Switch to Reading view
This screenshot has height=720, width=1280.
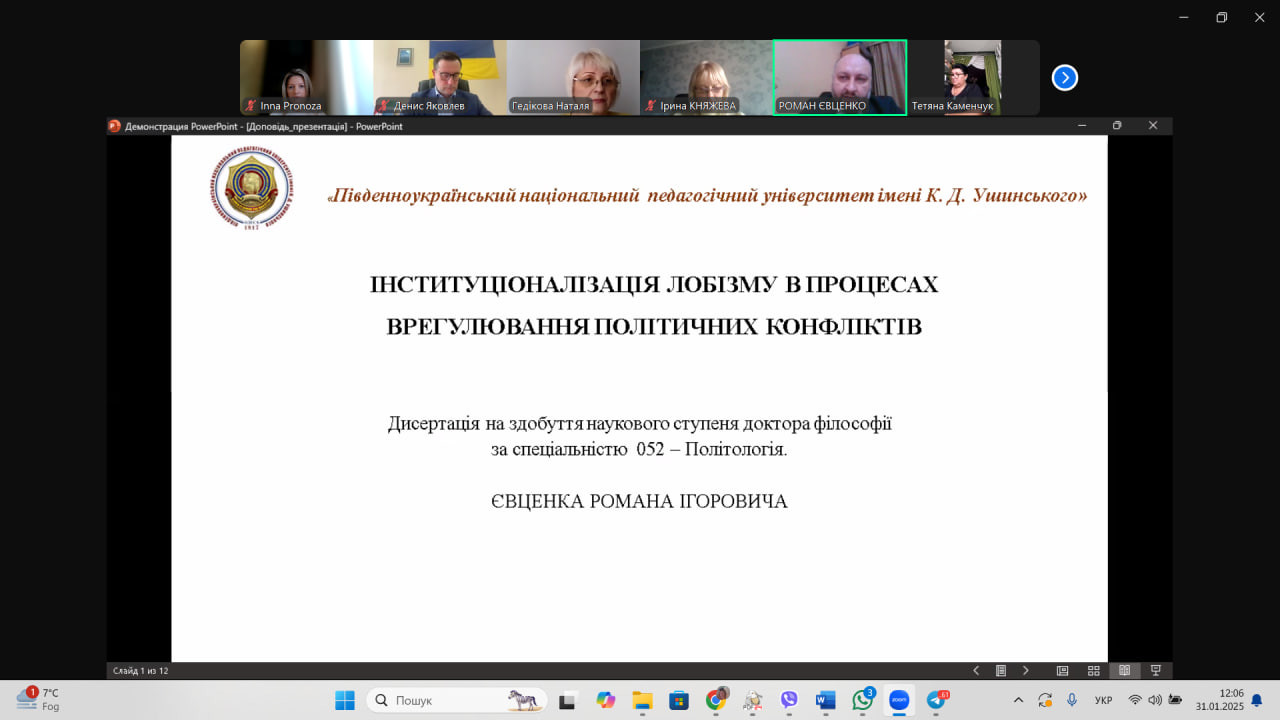coord(1124,671)
